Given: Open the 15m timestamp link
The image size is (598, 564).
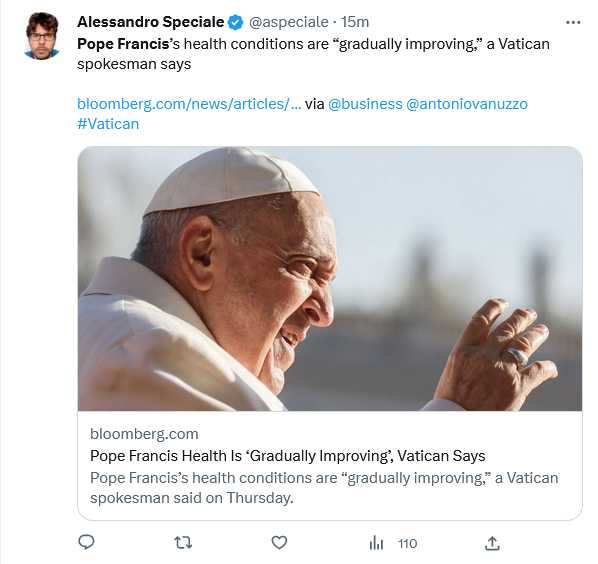Looking at the screenshot, I should click(355, 22).
